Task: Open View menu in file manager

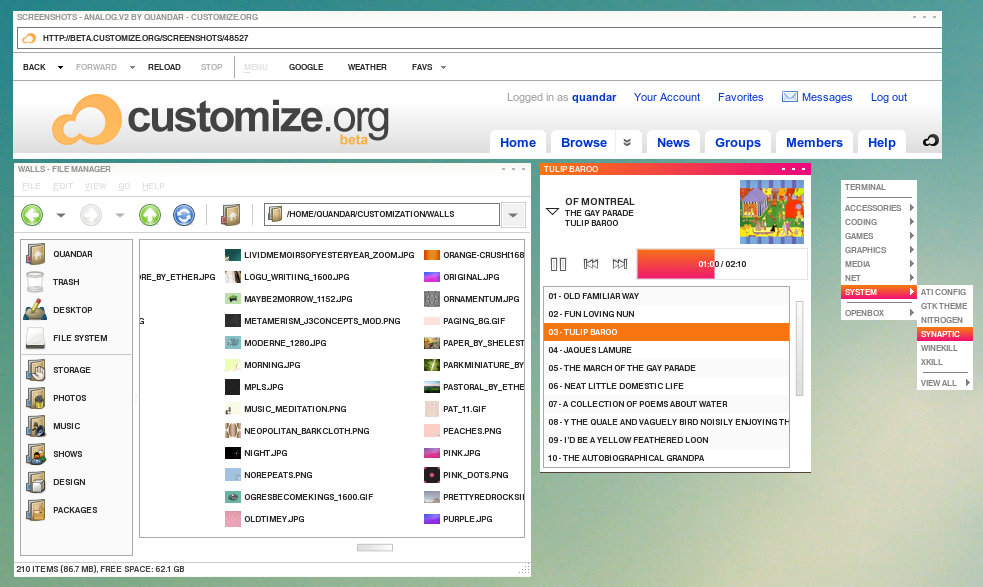Action: tap(95, 186)
